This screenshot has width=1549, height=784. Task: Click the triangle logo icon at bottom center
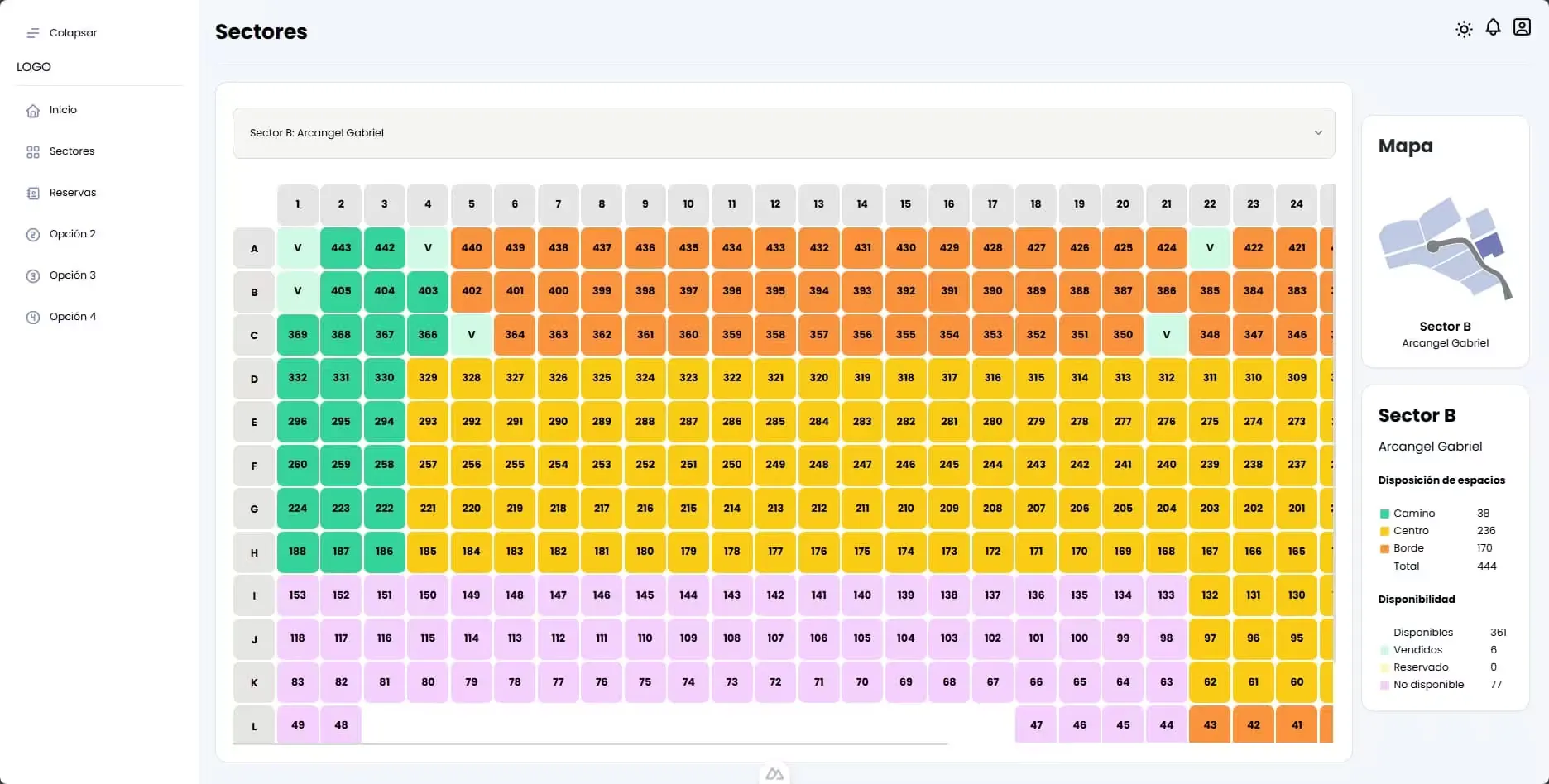coord(774,773)
